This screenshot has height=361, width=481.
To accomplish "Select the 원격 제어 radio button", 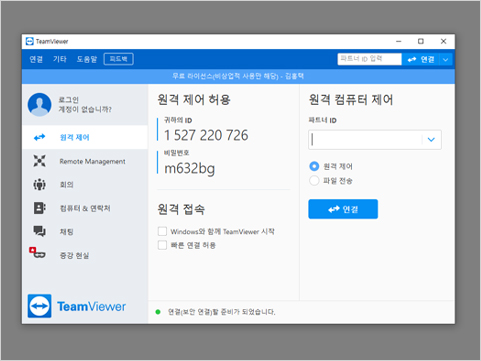I will tap(314, 166).
